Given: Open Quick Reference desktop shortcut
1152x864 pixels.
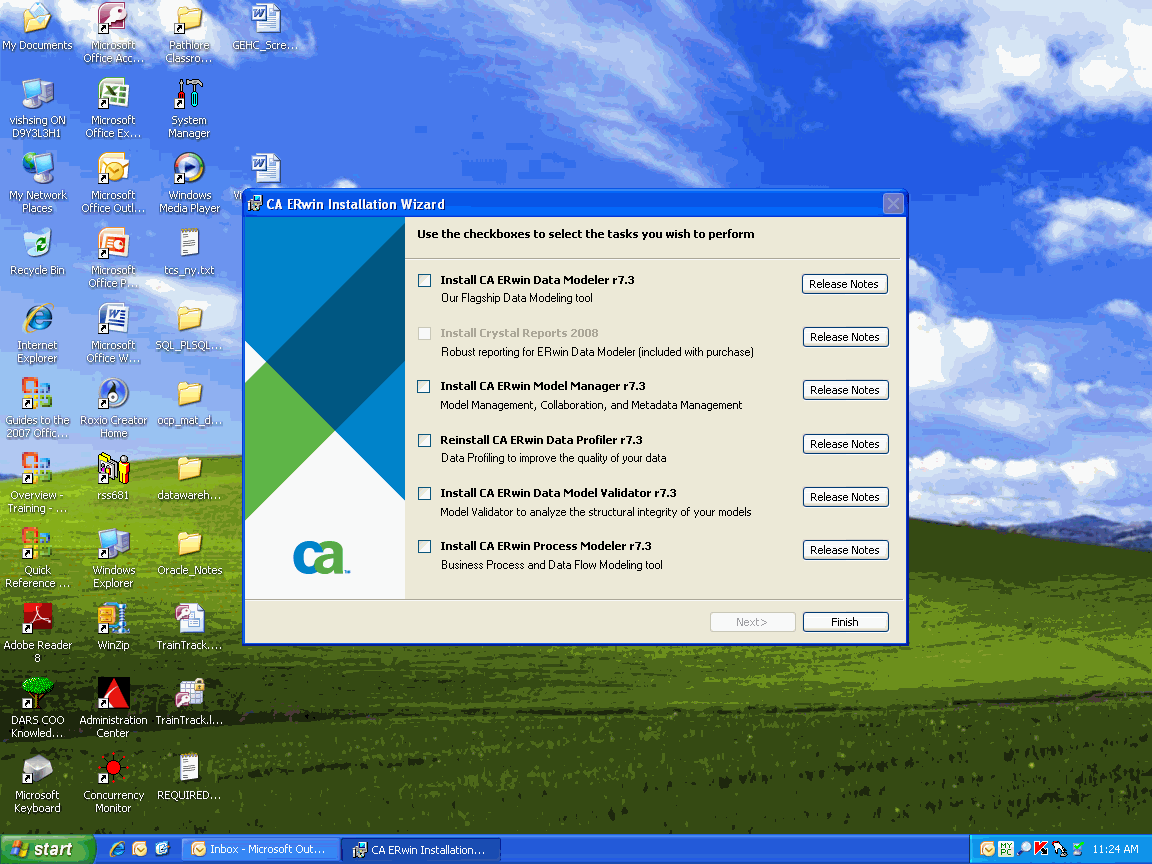Looking at the screenshot, I should tap(37, 557).
